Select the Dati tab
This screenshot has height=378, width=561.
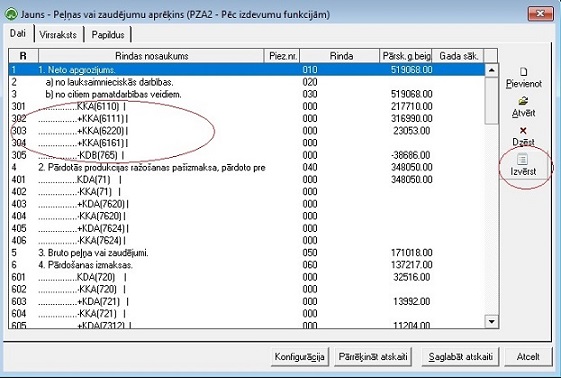pyautogui.click(x=18, y=34)
